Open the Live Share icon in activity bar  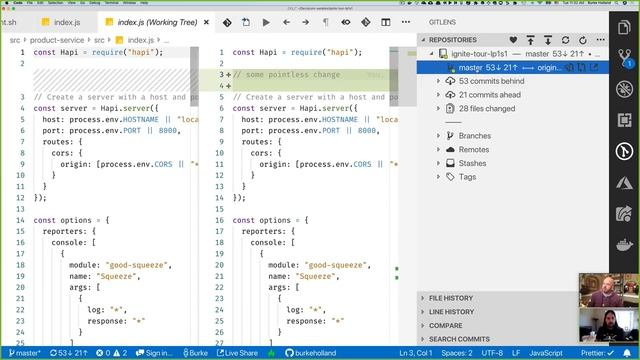(624, 213)
